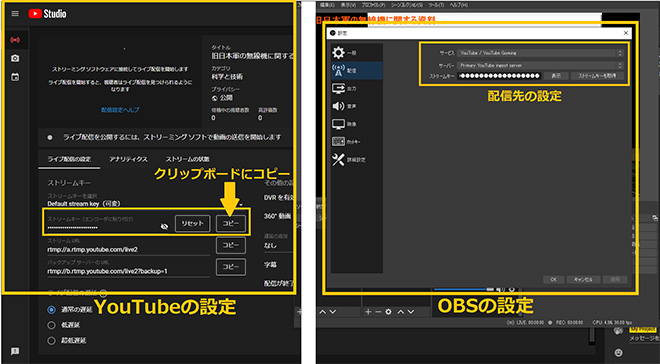The width and height of the screenshot is (660, 364).
Task: Toggle stream key visibility eye icon
Action: pyautogui.click(x=165, y=226)
